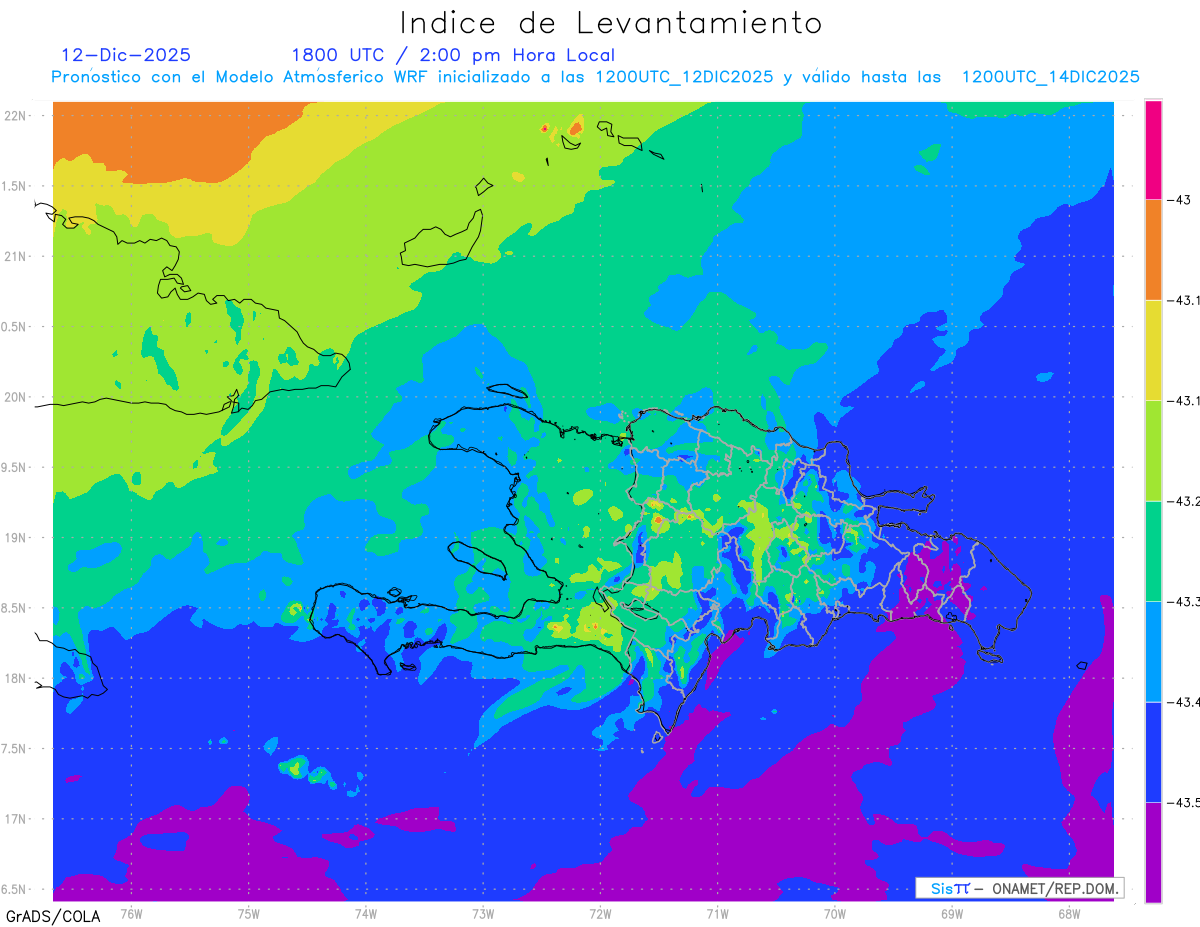This screenshot has width=1200, height=927.
Task: Click the '20N' latitude label
Action: point(16,397)
